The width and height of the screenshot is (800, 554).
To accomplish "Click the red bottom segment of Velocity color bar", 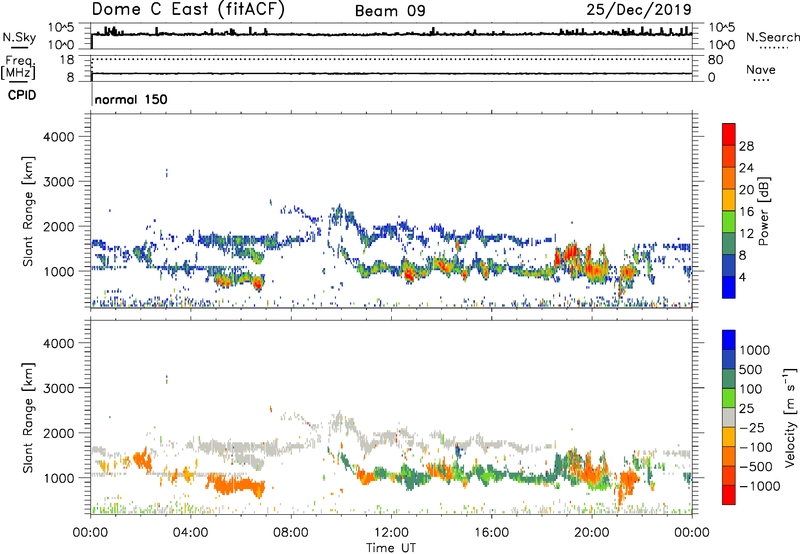I will [x=729, y=495].
